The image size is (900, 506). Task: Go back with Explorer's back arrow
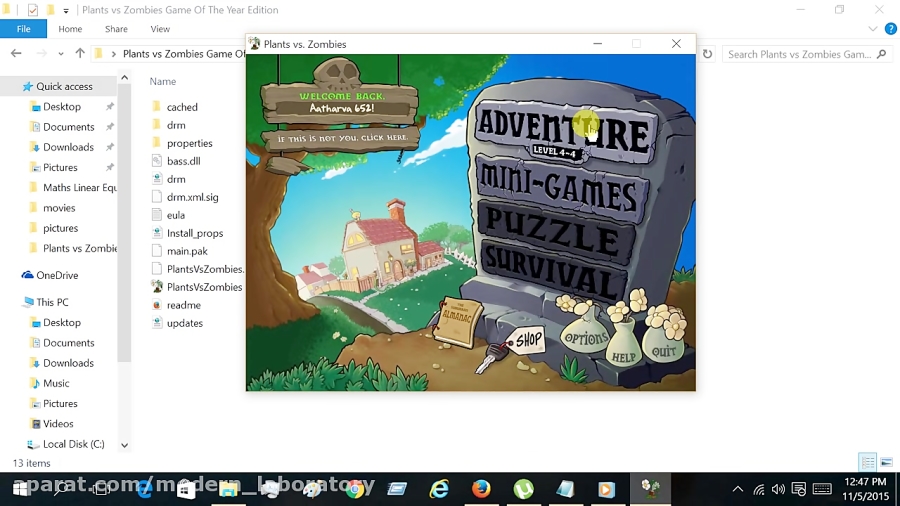16,53
